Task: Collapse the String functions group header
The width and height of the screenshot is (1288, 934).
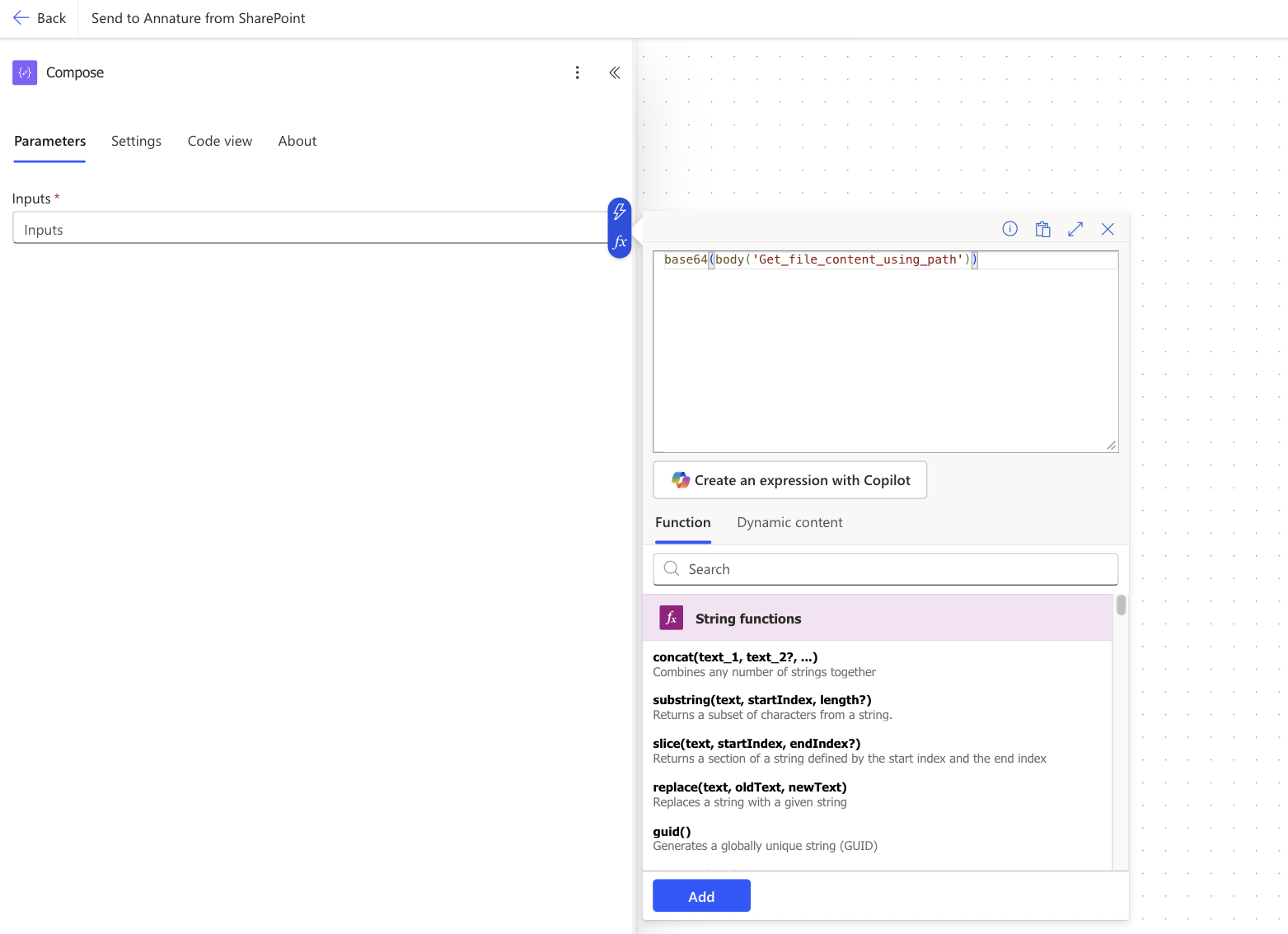Action: (x=878, y=618)
